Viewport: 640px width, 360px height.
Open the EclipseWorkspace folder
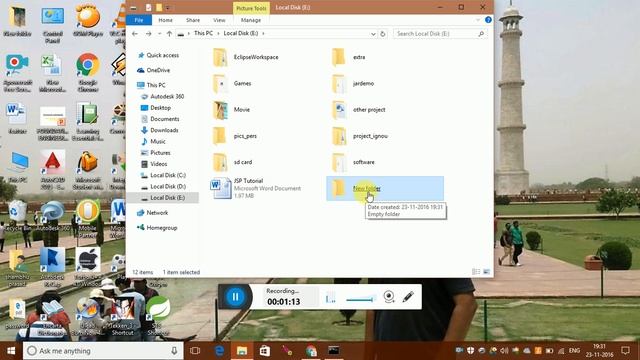point(246,57)
